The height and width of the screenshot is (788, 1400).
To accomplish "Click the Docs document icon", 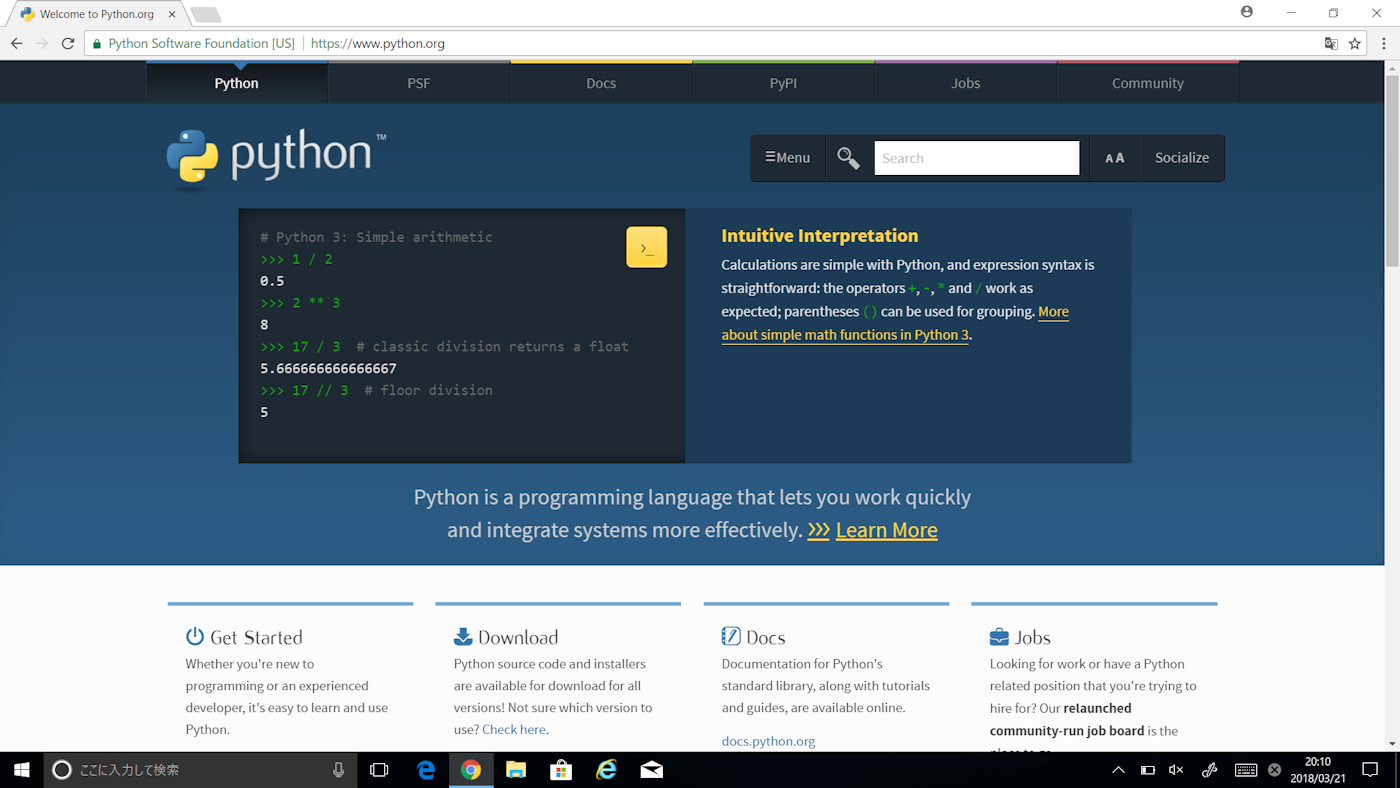I will point(731,637).
